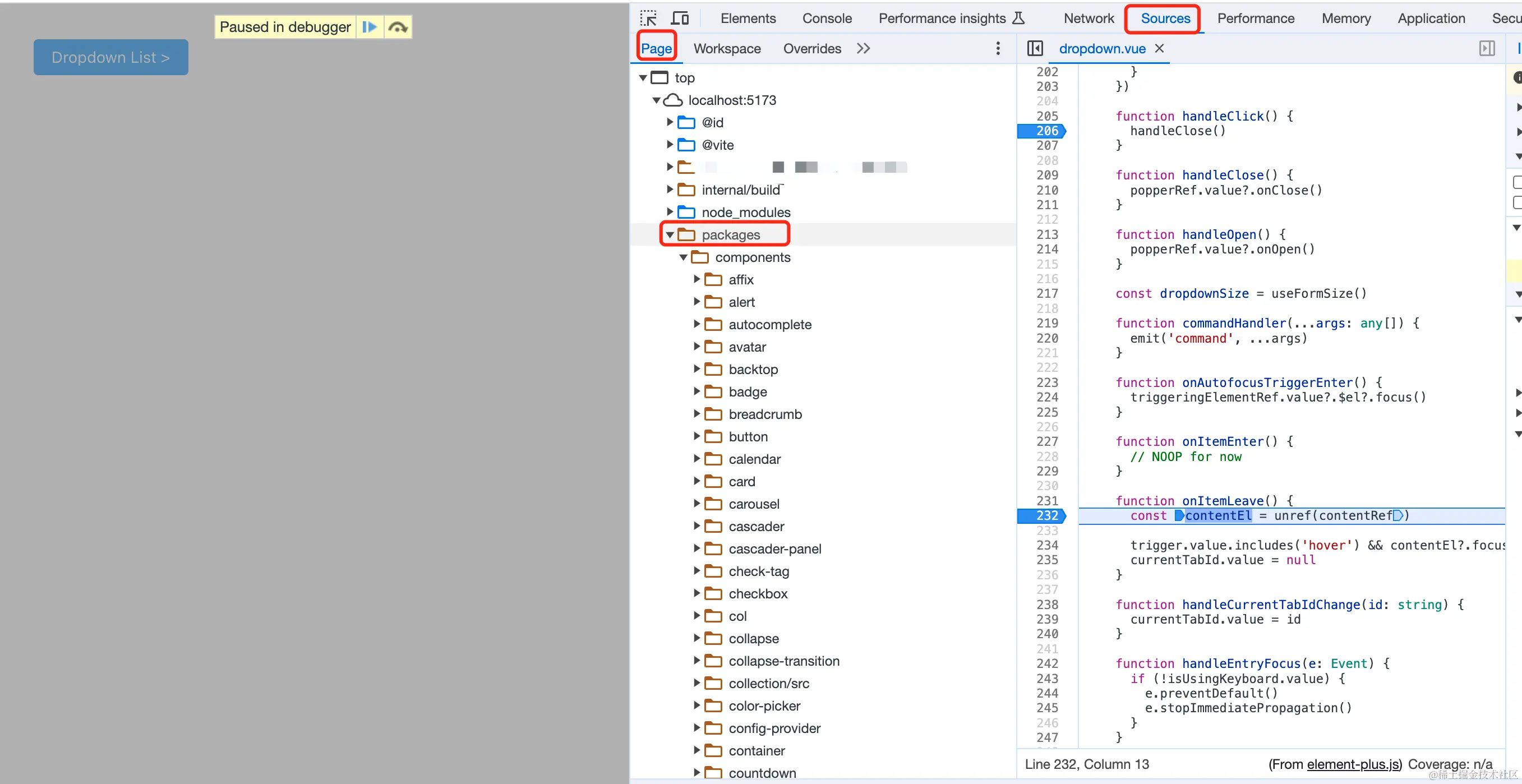The width and height of the screenshot is (1522, 784).
Task: Select the alert folder
Action: [741, 302]
